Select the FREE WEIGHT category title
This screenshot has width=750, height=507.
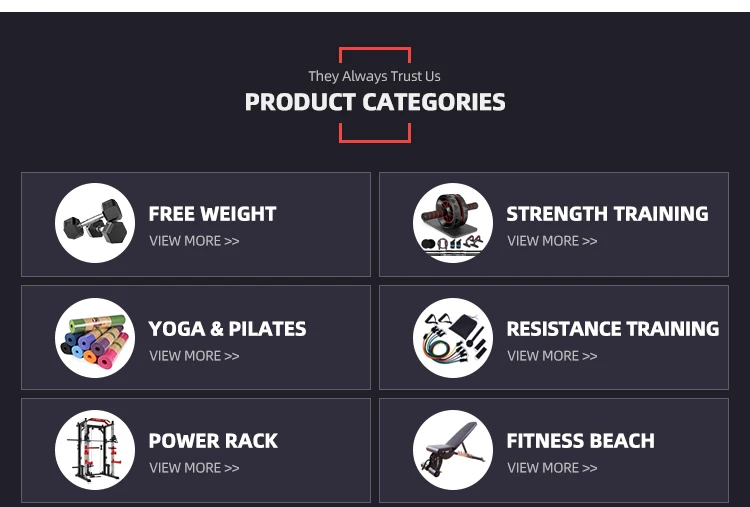[x=212, y=214]
